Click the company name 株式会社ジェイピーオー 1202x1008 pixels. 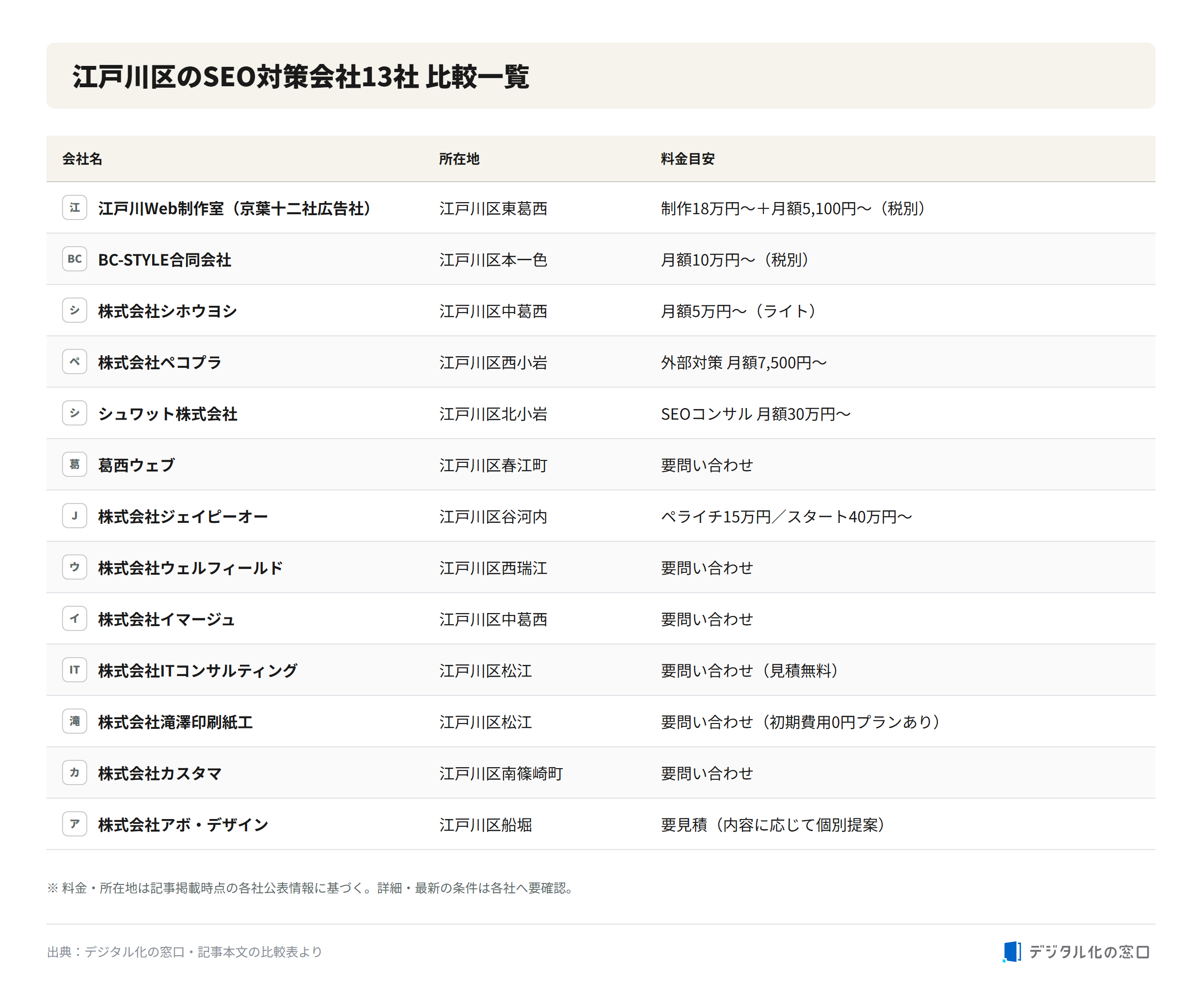[183, 517]
